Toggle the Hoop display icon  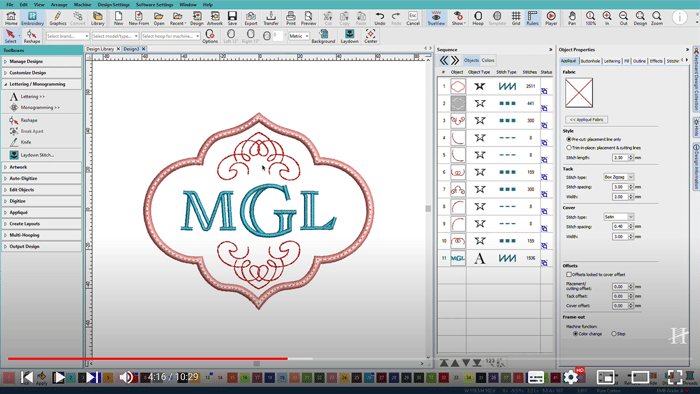coord(478,18)
